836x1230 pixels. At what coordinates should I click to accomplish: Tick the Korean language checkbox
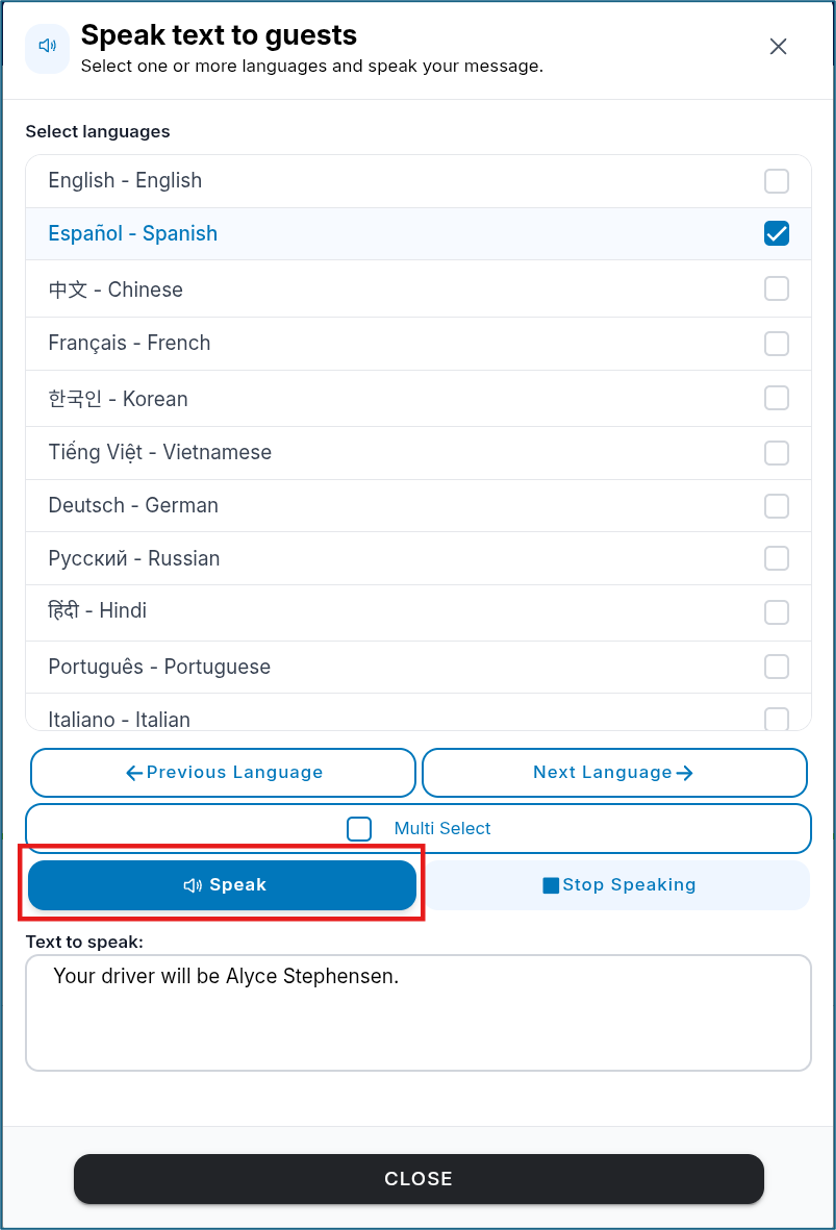coord(776,398)
